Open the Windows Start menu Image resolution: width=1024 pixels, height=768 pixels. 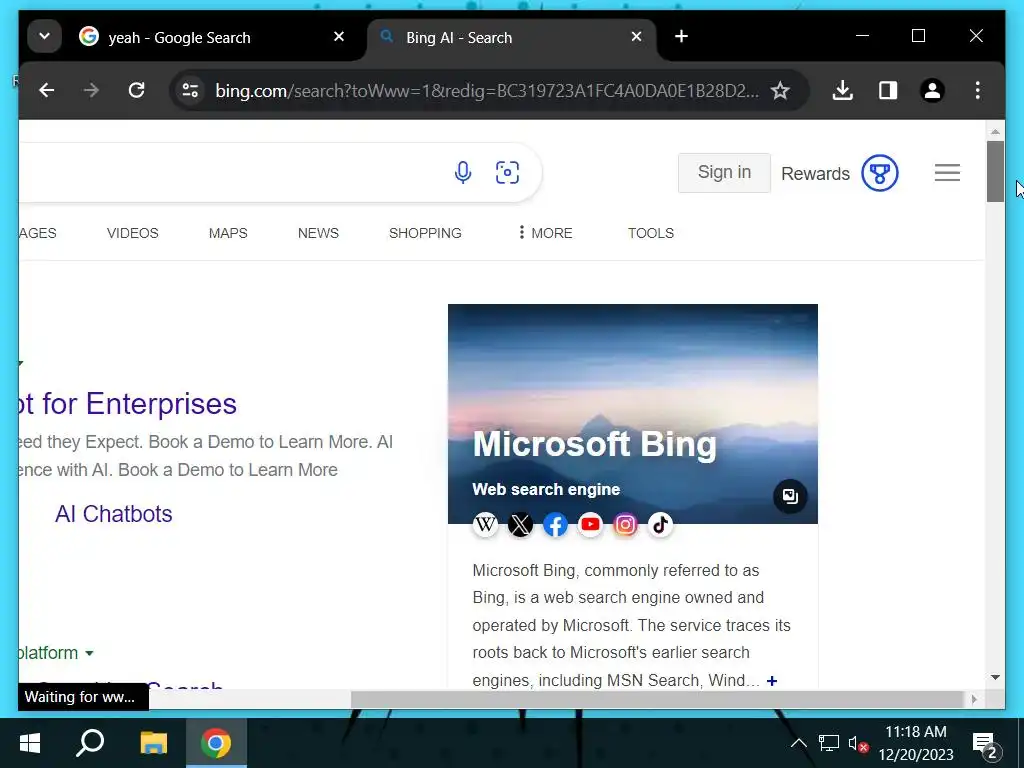29,743
